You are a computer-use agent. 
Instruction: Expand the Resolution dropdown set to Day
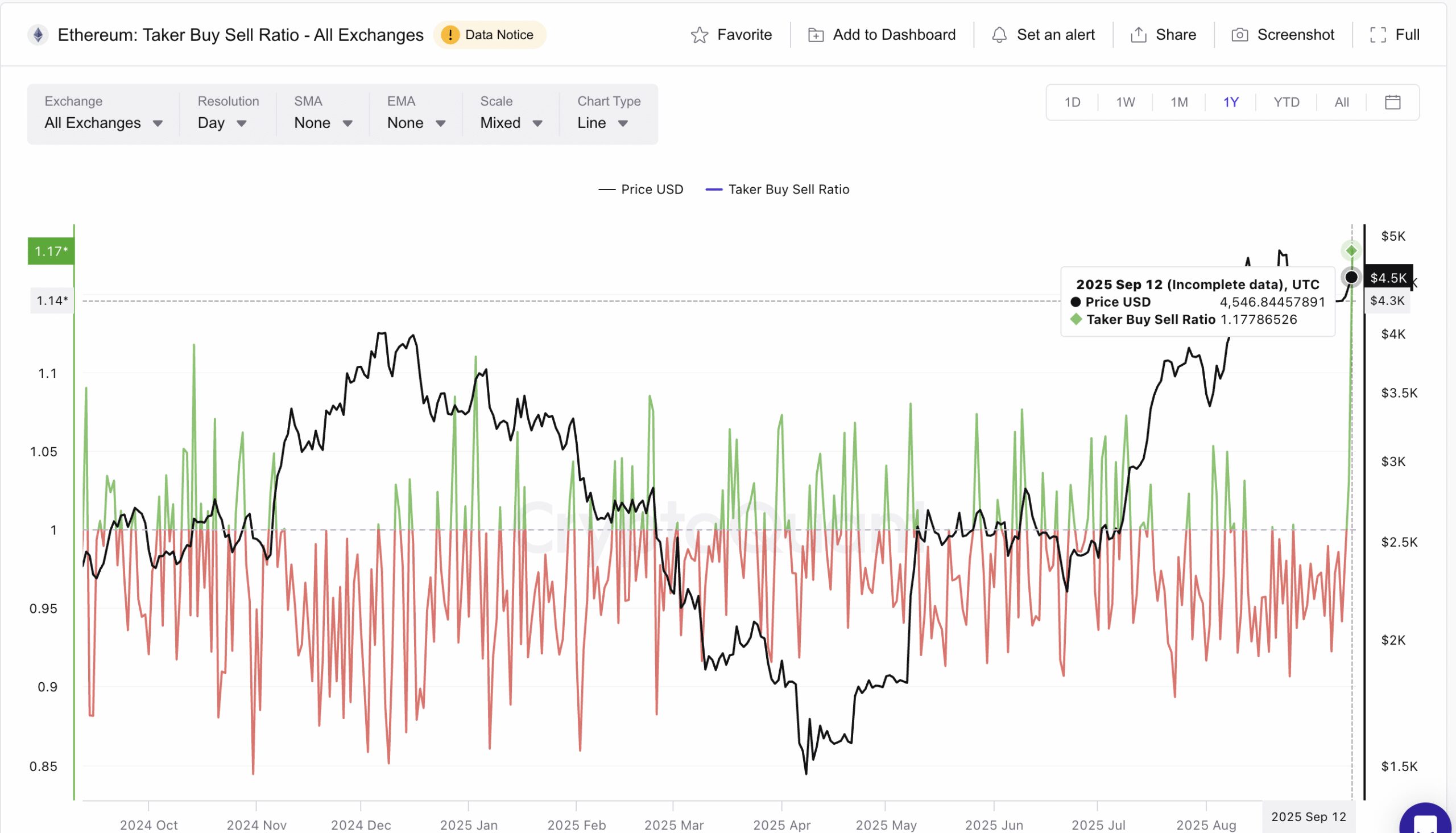pyautogui.click(x=222, y=122)
